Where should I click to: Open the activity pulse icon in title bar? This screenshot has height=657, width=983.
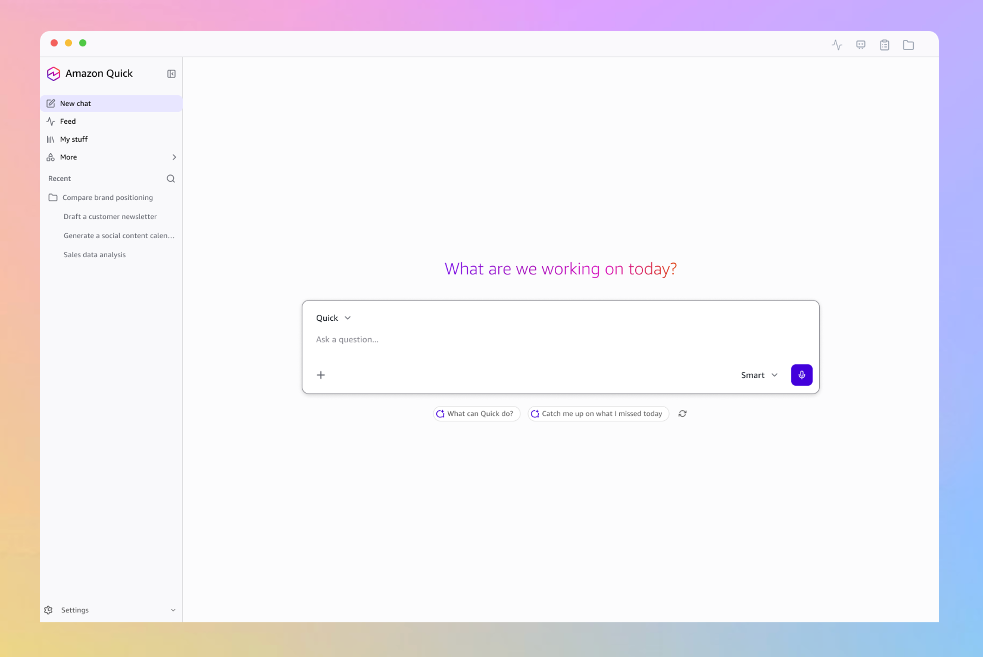tap(837, 45)
